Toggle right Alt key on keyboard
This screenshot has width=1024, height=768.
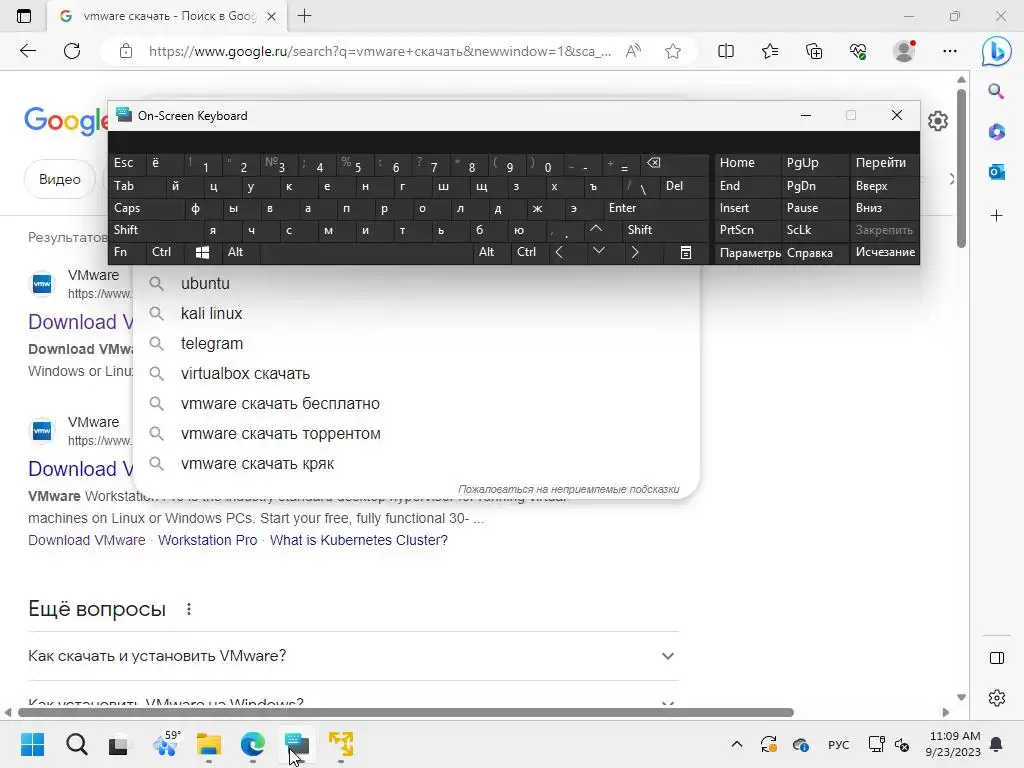pos(492,252)
